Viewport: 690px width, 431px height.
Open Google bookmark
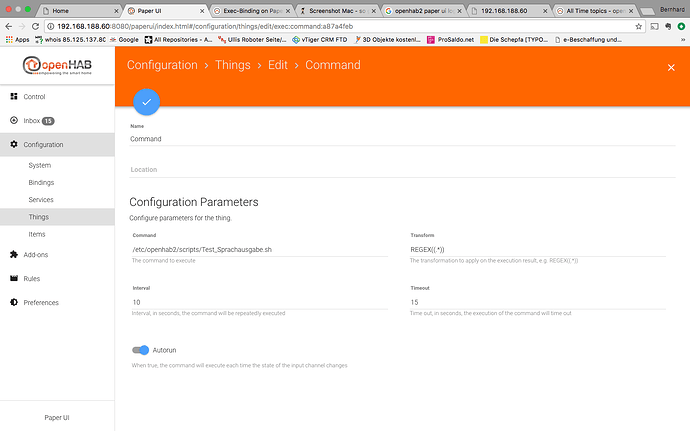pyautogui.click(x=124, y=40)
